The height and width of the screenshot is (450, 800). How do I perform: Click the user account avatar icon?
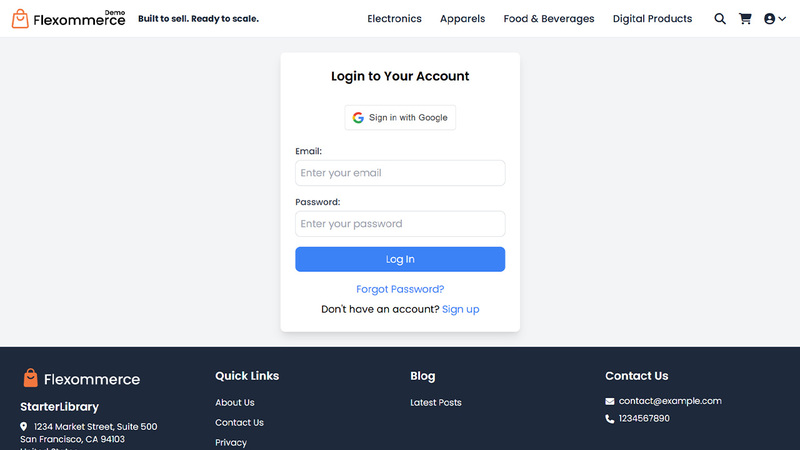coord(769,19)
